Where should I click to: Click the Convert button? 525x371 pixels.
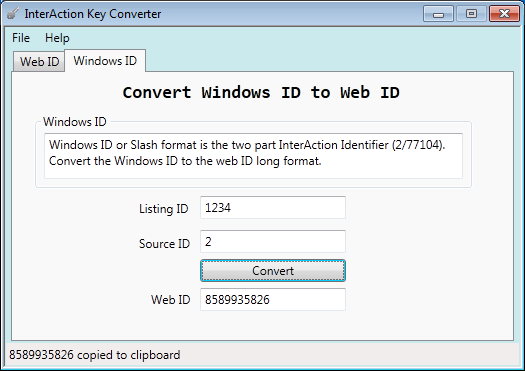(273, 271)
